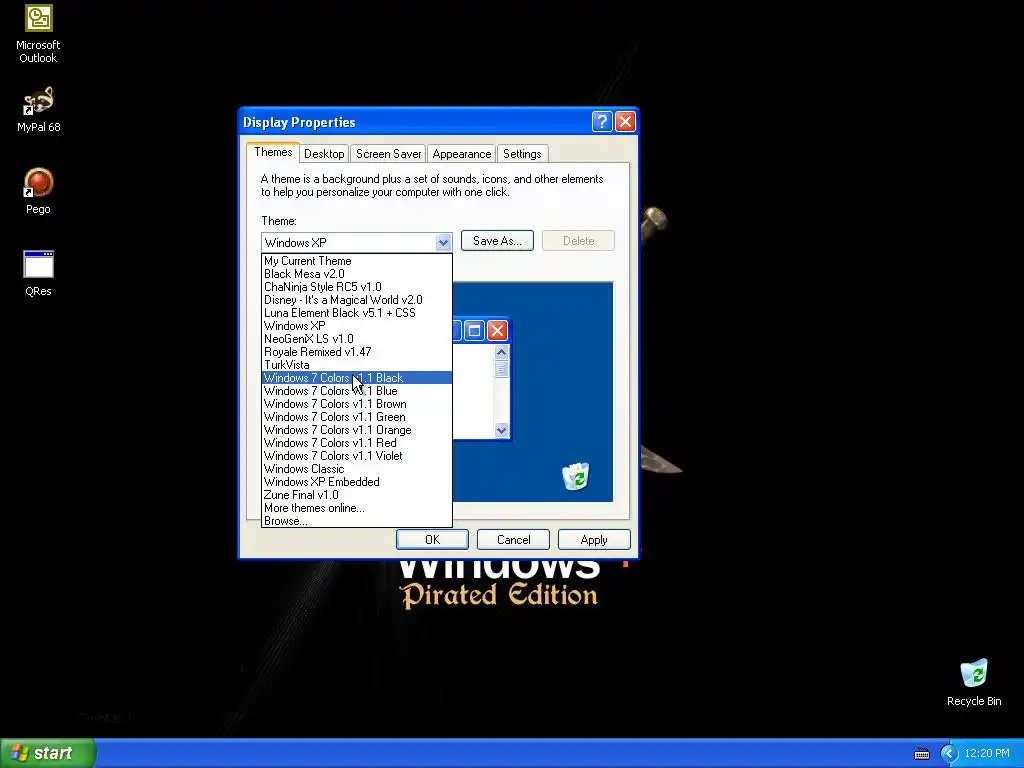Select ChaNinja Style RC5 v1.0 theme
Image resolution: width=1024 pixels, height=768 pixels.
[357, 287]
